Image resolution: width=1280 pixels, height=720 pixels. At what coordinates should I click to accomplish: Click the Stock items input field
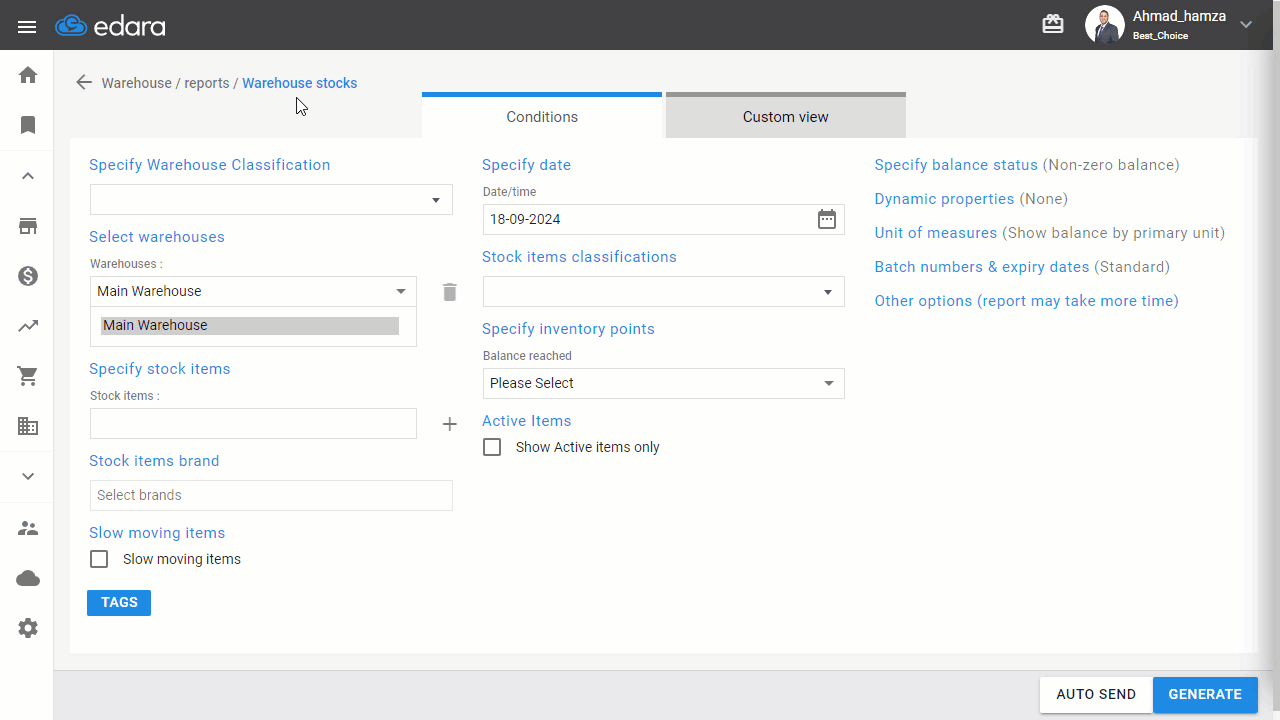[253, 423]
